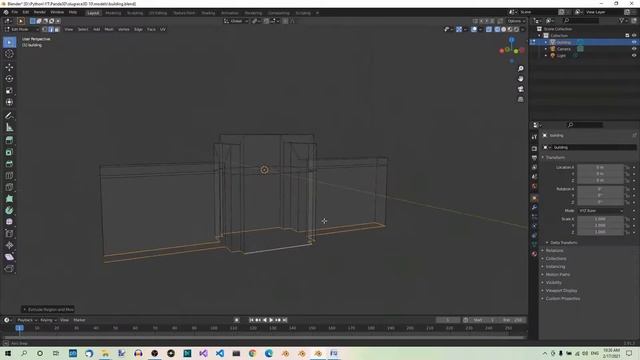Expand the Camera item in outliner
The height and width of the screenshot is (360, 640).
click(x=546, y=49)
